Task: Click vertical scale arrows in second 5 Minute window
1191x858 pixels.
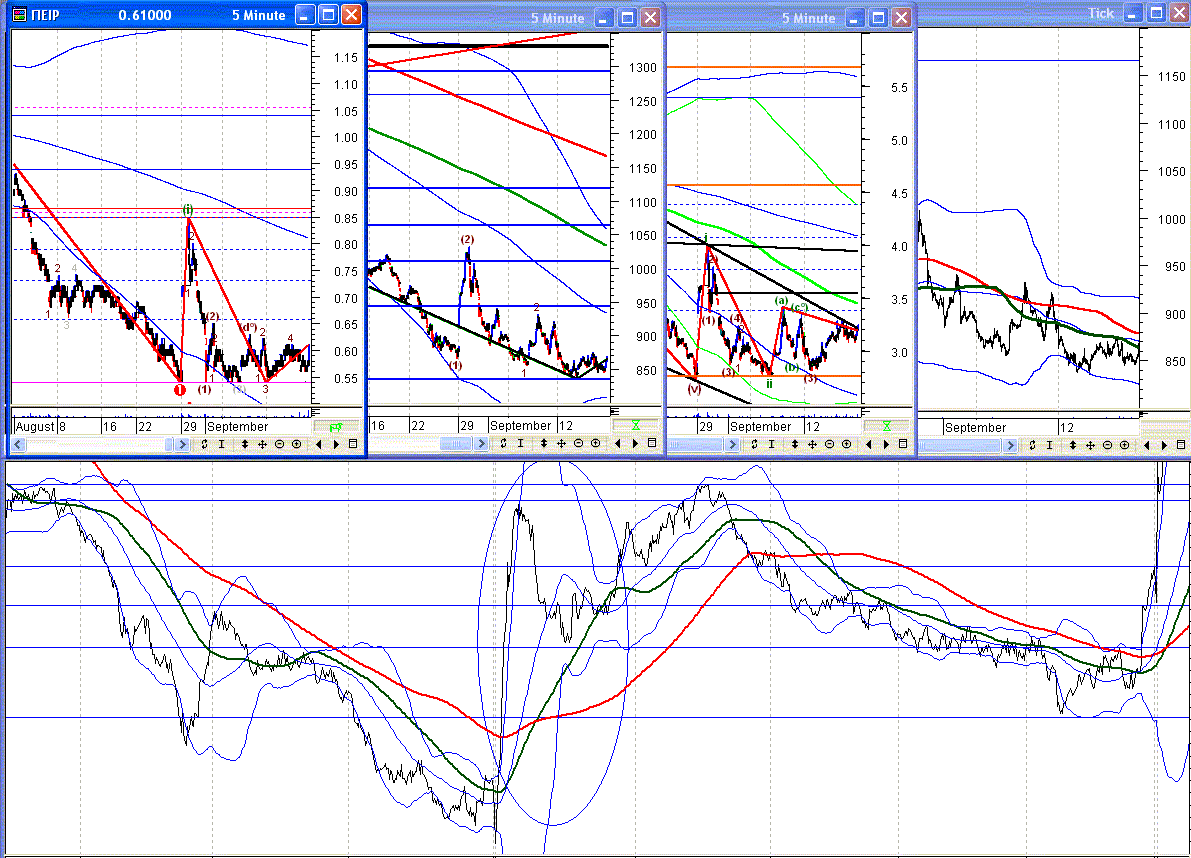Action: [544, 443]
